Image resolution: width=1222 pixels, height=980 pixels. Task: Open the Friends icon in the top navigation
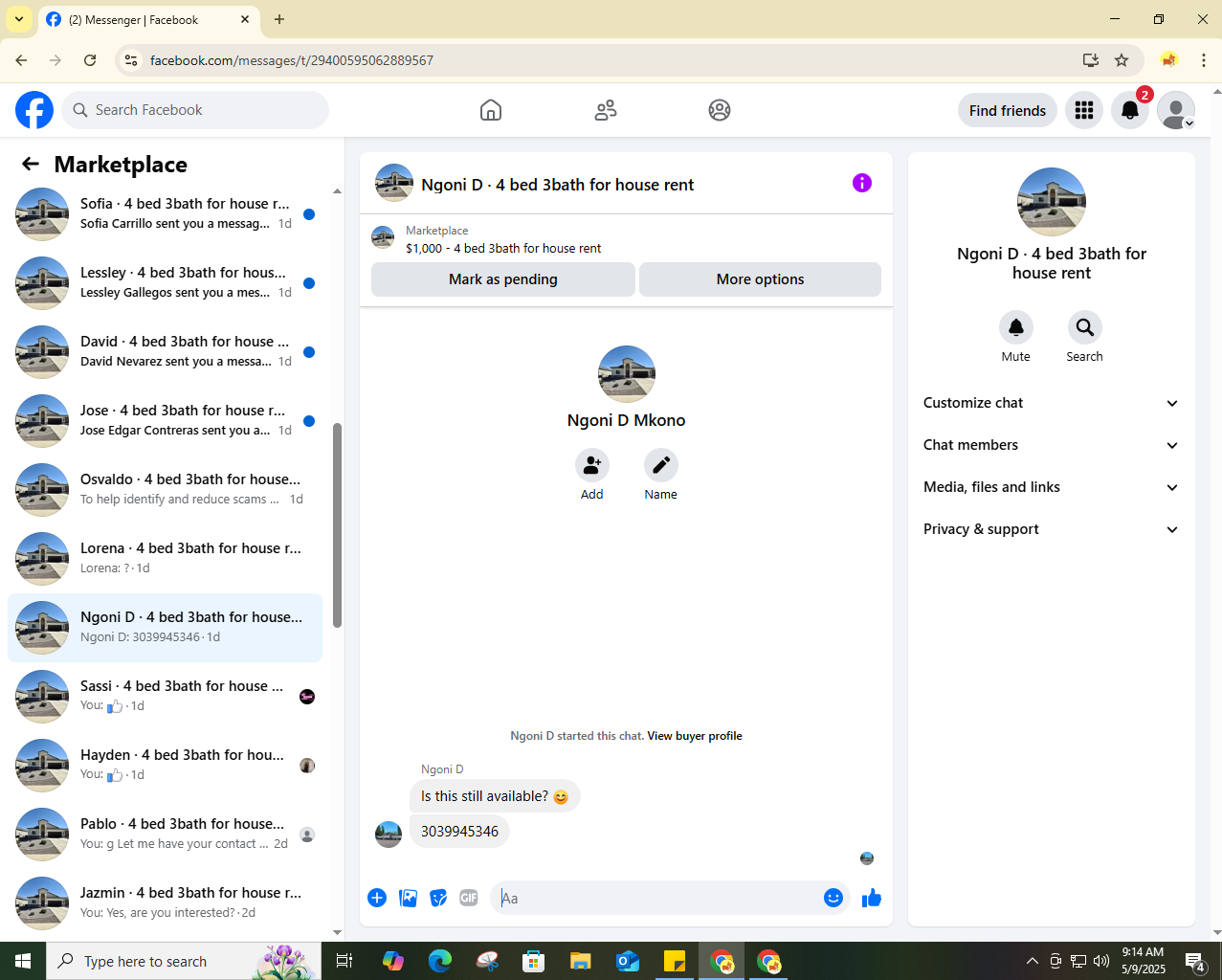pyautogui.click(x=606, y=110)
